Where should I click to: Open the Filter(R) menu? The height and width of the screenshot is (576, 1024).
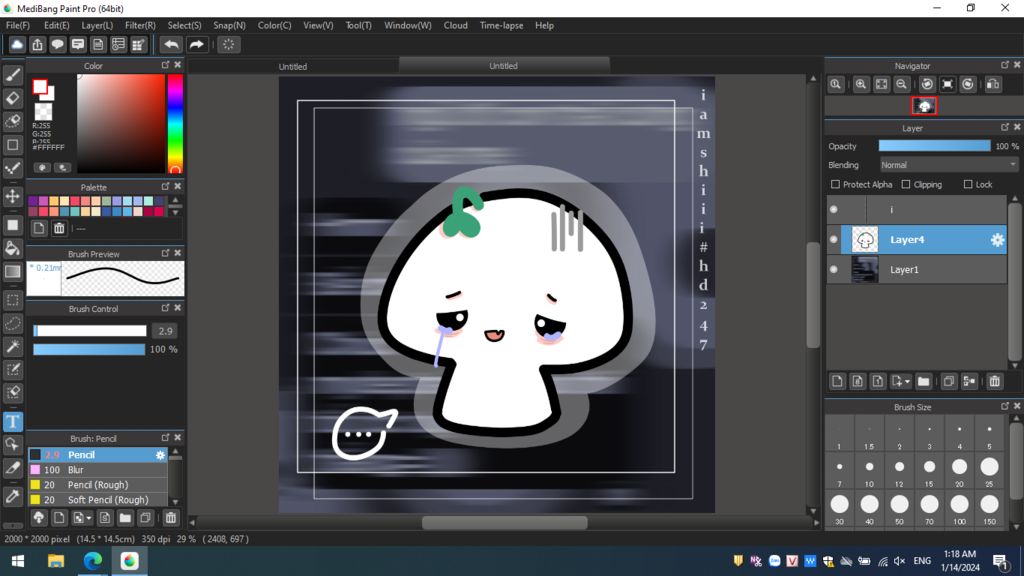[140, 25]
